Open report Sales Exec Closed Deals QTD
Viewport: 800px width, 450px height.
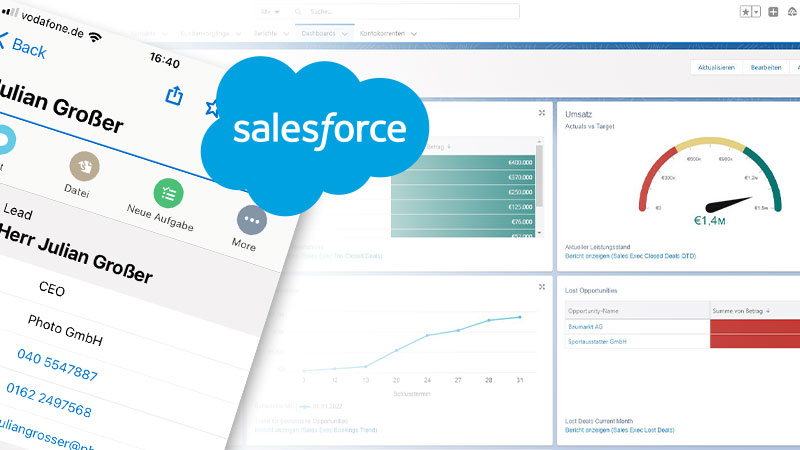(x=630, y=256)
